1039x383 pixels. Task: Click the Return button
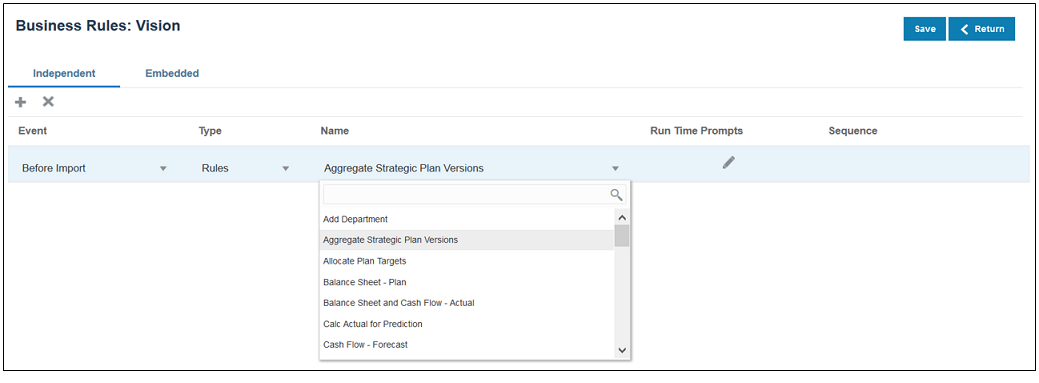point(981,29)
